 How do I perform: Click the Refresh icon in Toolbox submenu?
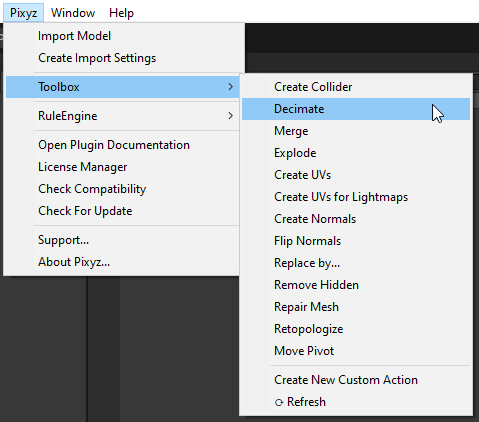(279, 402)
